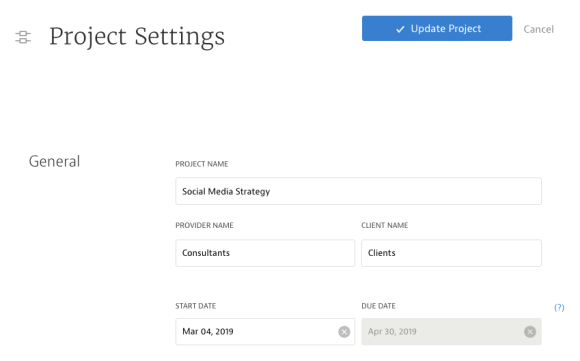Save changes with Update Project button
This screenshot has height=361, width=580.
[x=437, y=28]
